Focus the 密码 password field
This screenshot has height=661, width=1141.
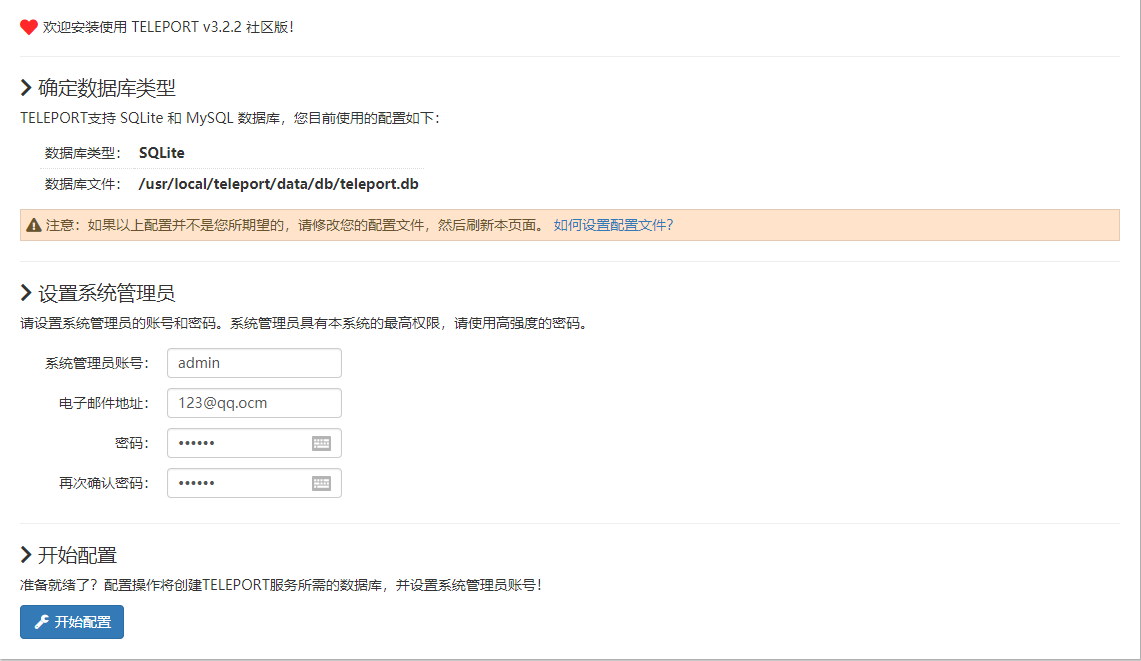point(254,443)
